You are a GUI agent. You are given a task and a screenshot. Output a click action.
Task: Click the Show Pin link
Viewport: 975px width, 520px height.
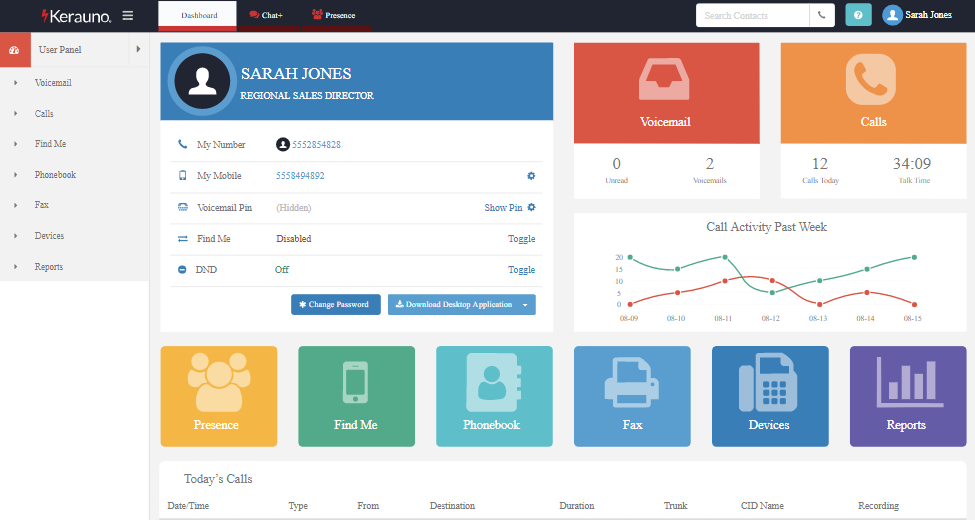coord(503,208)
